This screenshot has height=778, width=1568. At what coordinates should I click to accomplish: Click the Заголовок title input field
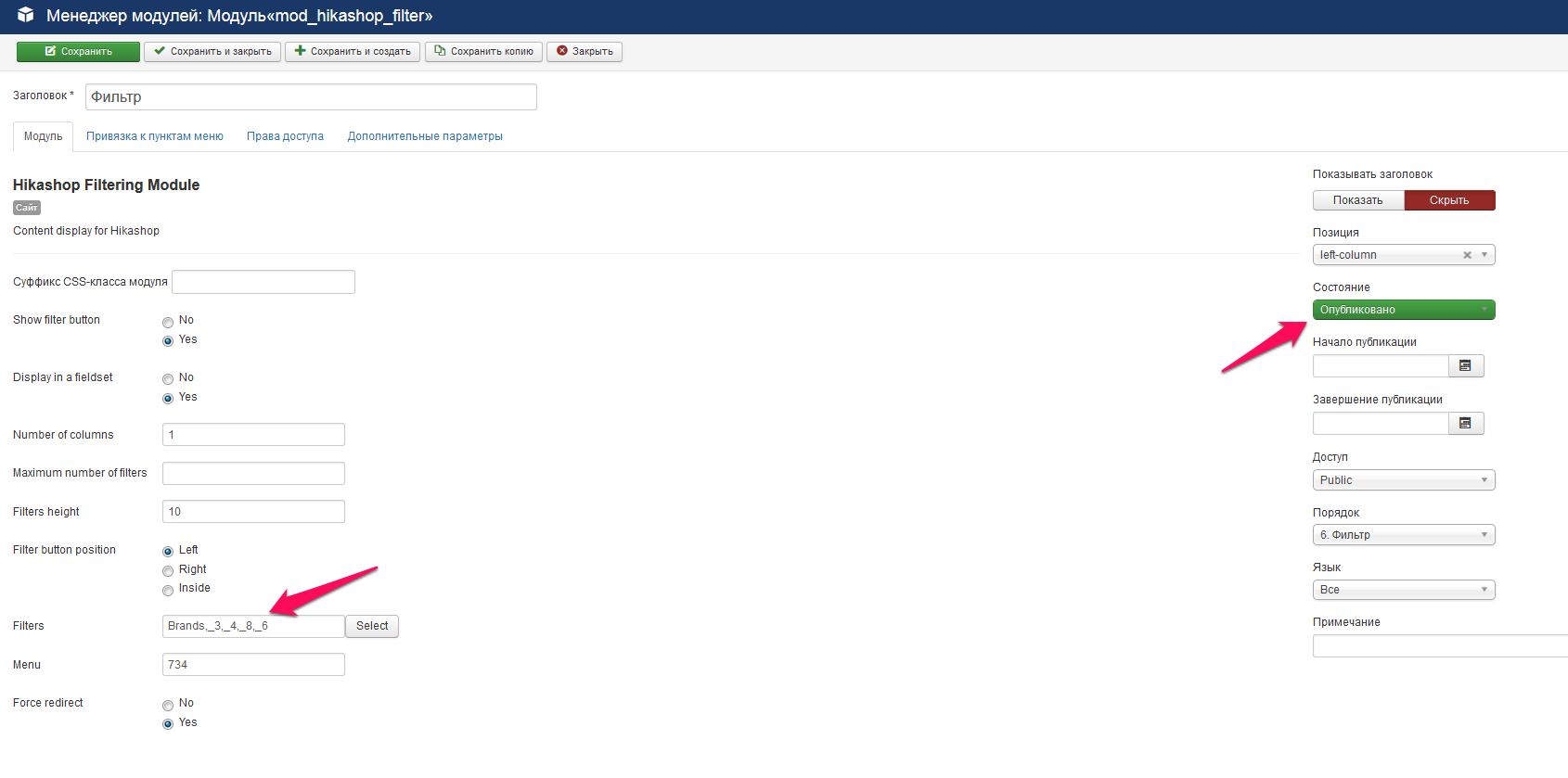(x=311, y=97)
